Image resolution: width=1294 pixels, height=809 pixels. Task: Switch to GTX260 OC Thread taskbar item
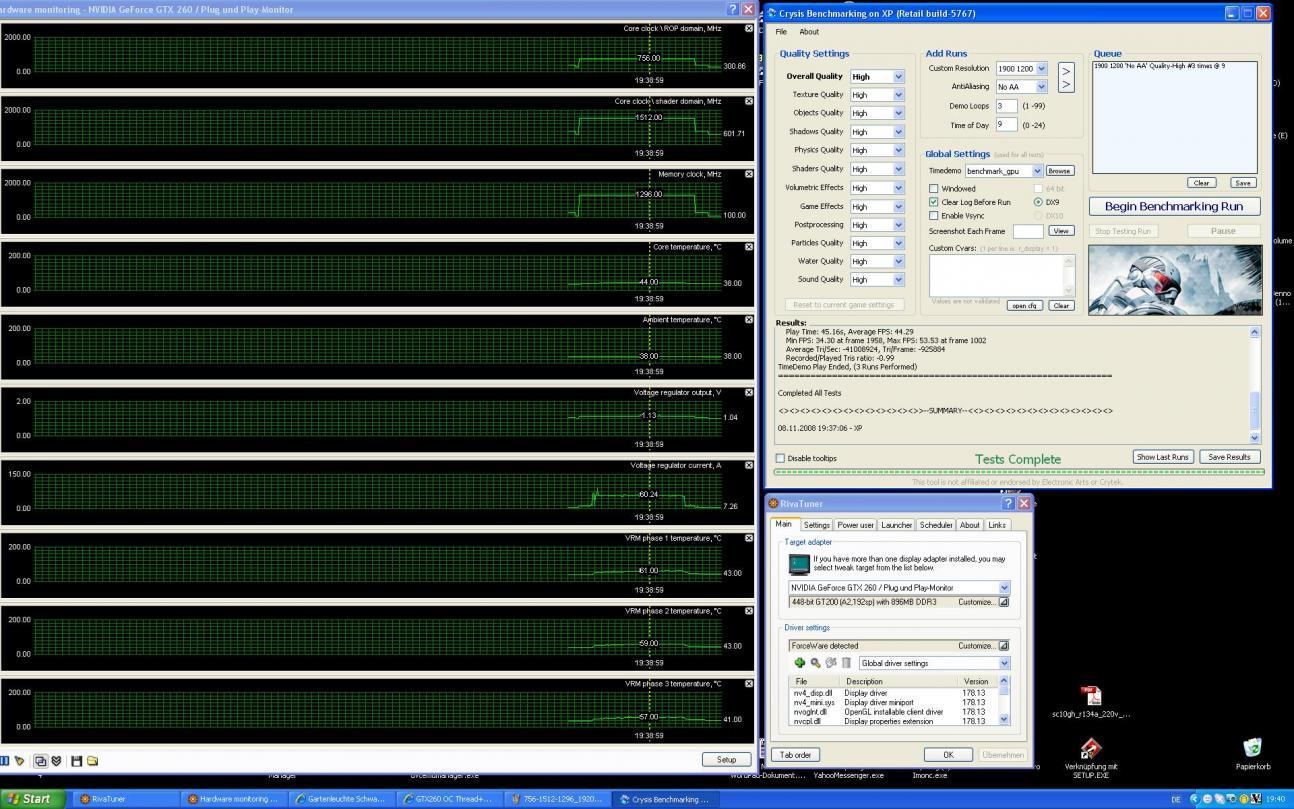coord(447,799)
